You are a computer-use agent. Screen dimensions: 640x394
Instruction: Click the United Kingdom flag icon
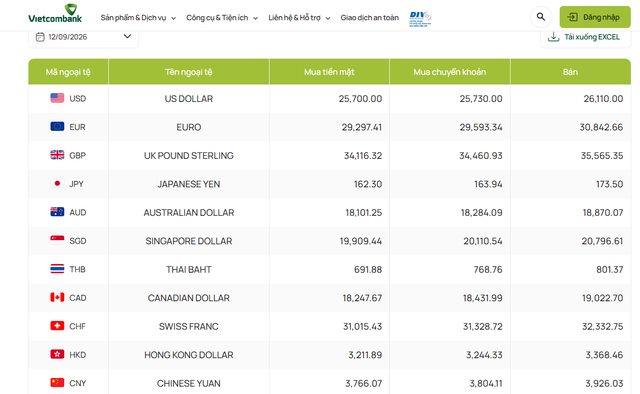(57, 155)
